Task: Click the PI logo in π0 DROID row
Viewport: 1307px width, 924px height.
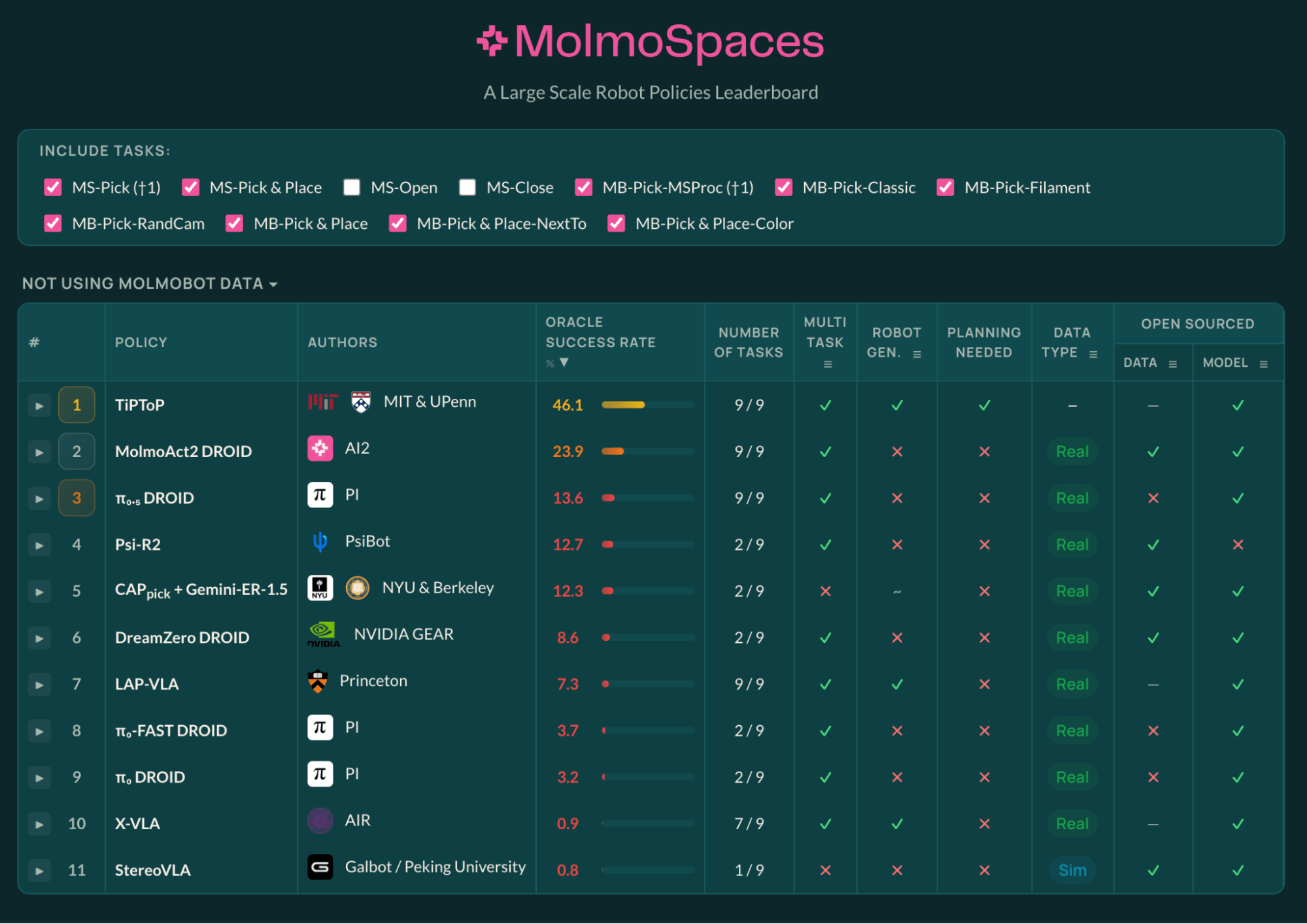Action: pos(320,774)
